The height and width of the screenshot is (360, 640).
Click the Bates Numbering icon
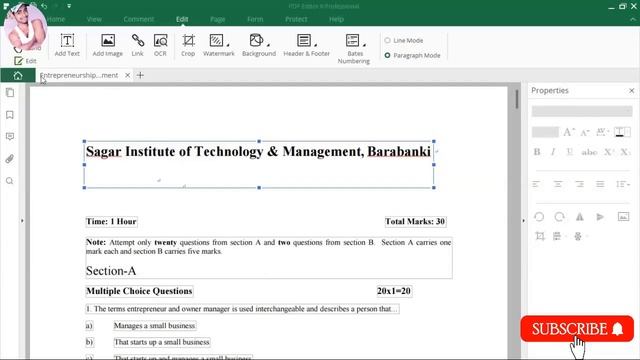[x=352, y=40]
